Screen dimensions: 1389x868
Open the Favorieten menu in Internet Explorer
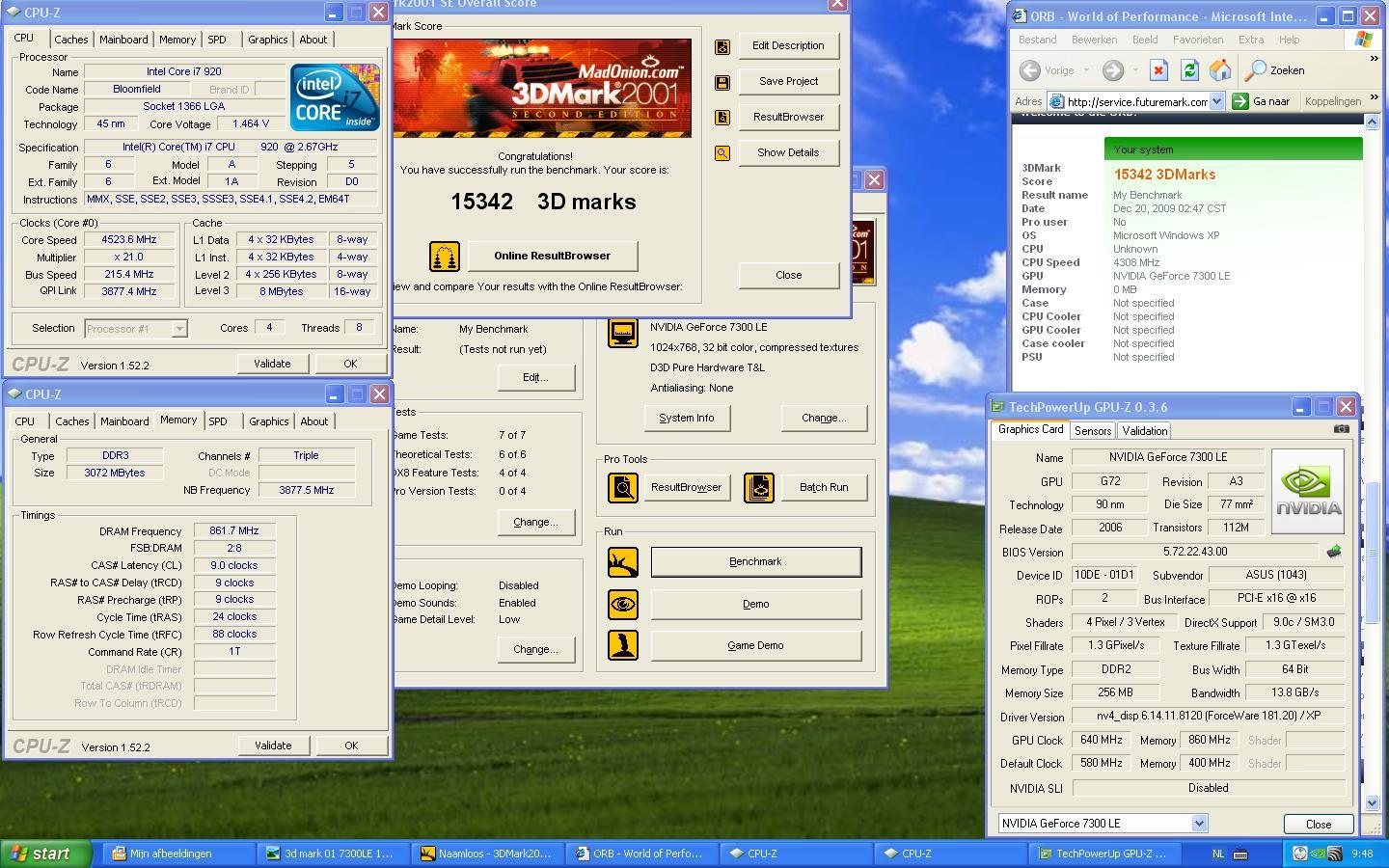click(x=1198, y=40)
